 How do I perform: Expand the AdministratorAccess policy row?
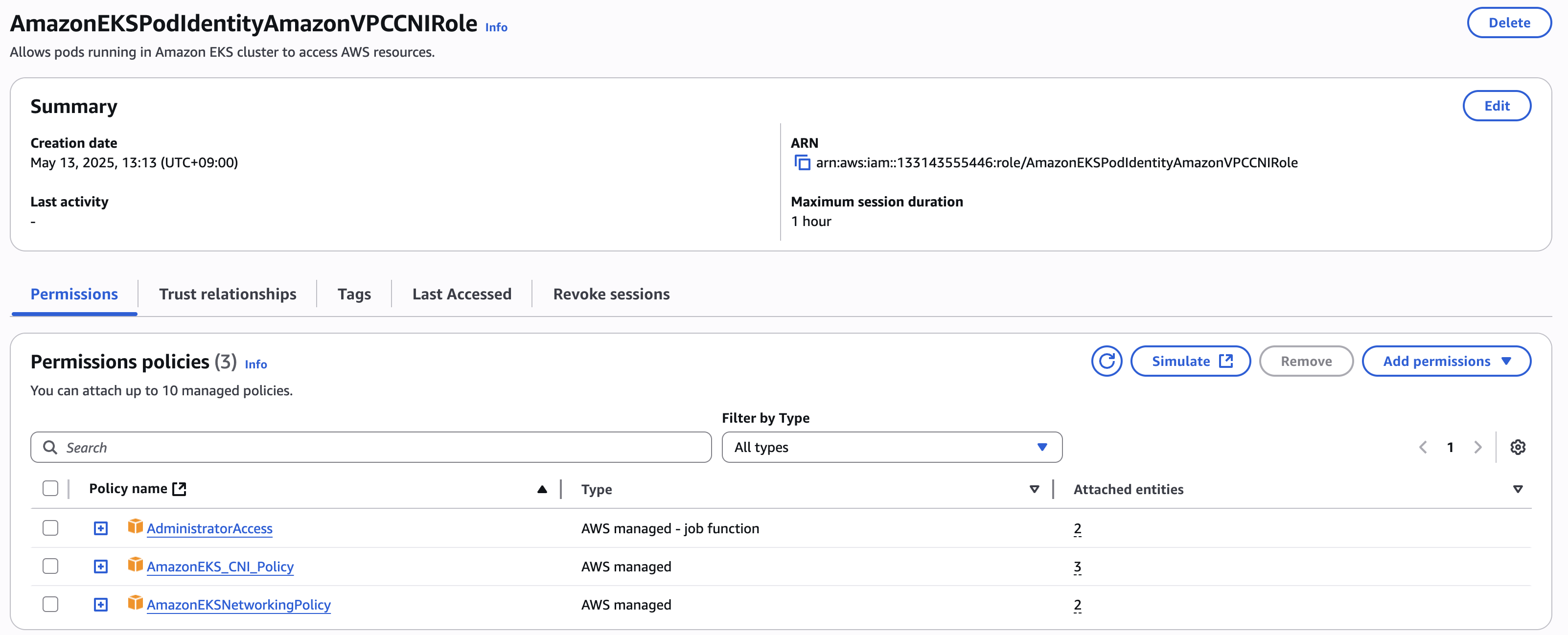[x=101, y=528]
